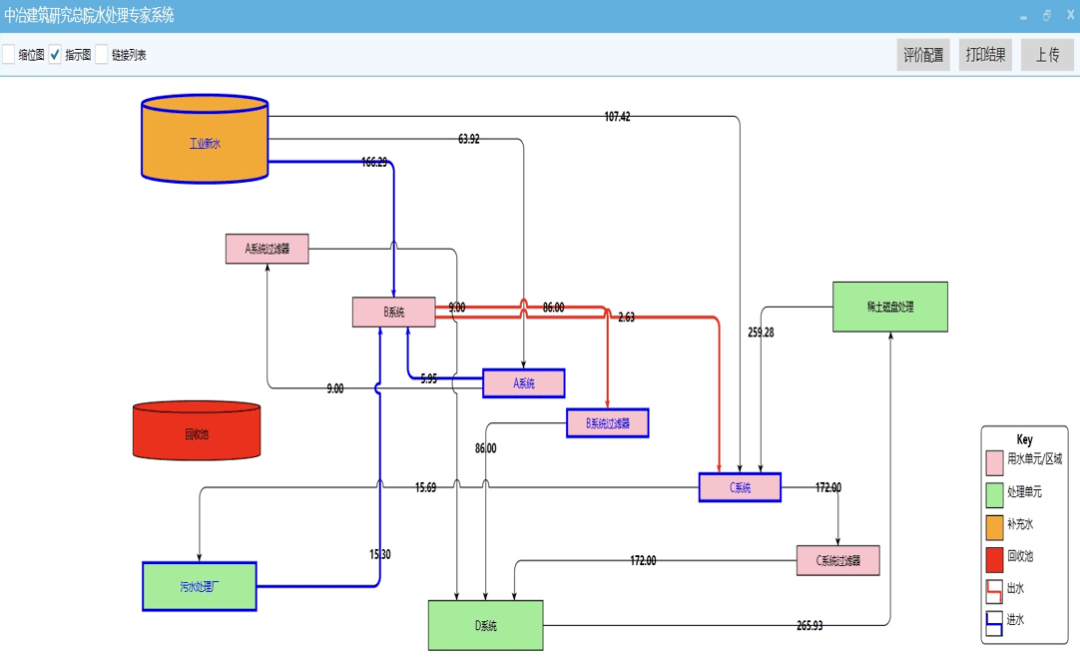This screenshot has width=1080, height=661.
Task: Click the B系统过滤器 filter node
Action: point(608,423)
